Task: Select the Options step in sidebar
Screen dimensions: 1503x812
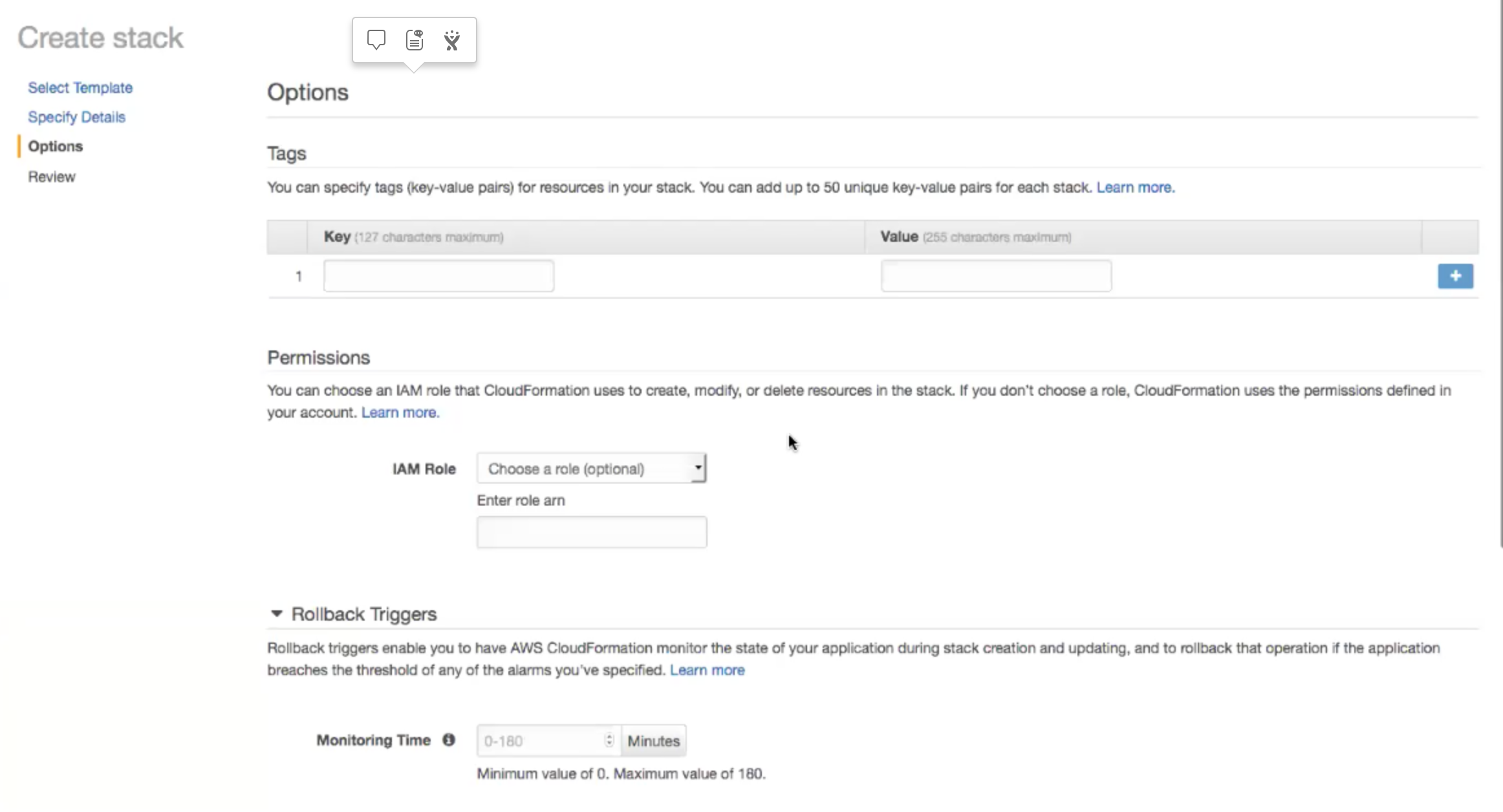Action: (x=55, y=146)
